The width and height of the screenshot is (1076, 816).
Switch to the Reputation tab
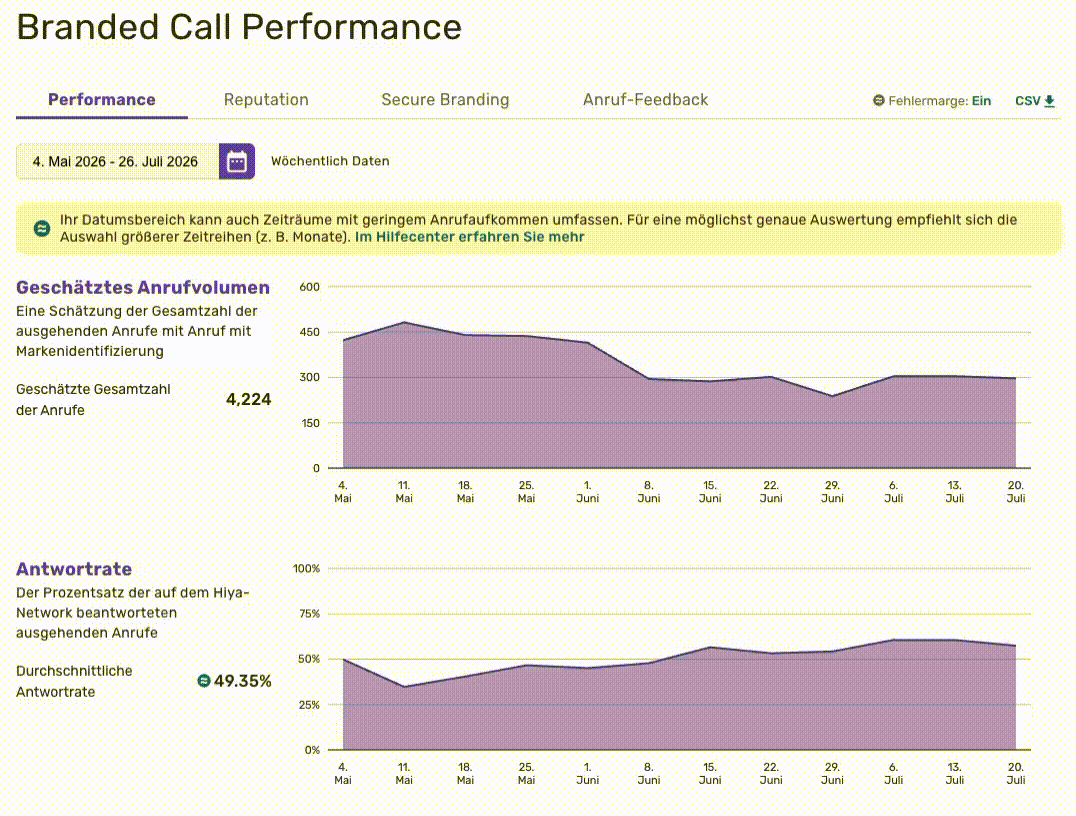pyautogui.click(x=266, y=100)
